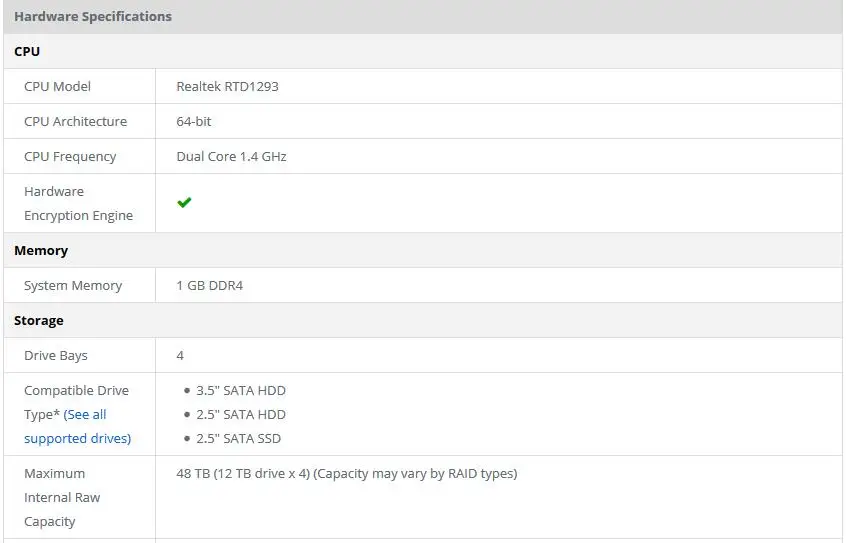
Task: Click the Dual Core 1.4 GHz value
Action: pos(231,157)
